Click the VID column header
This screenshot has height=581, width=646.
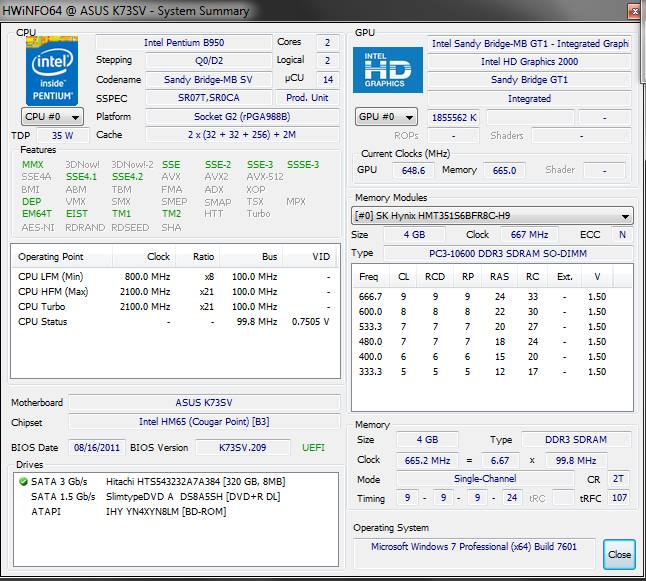pyautogui.click(x=311, y=257)
